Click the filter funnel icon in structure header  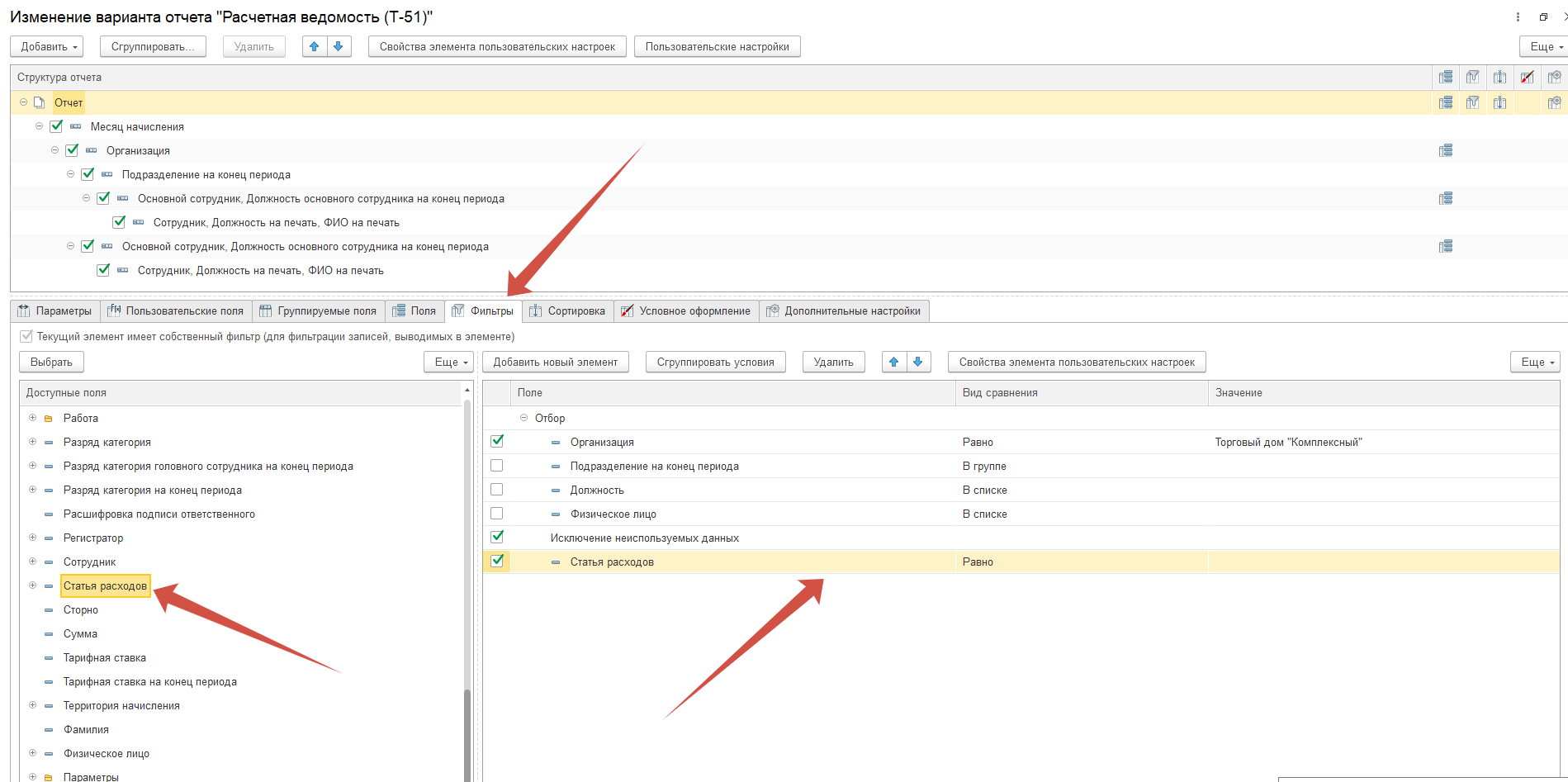click(1472, 78)
